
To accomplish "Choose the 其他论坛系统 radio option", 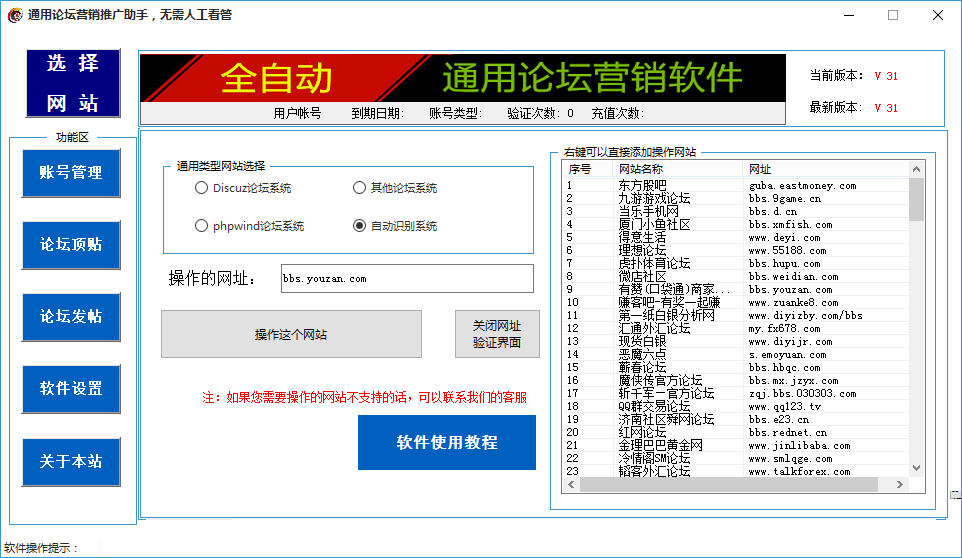I will (x=360, y=188).
